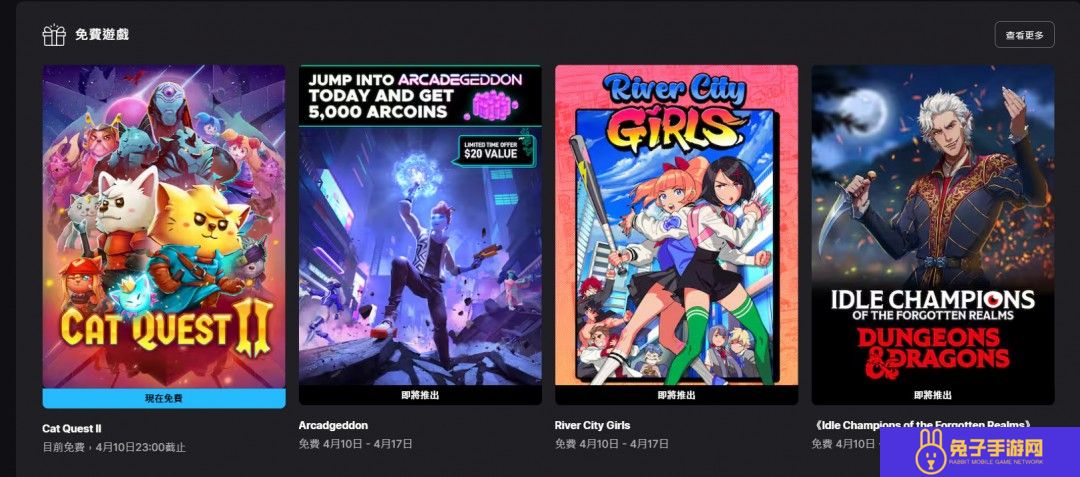Select the blue 現在免費 banner under Cat Quest II

pyautogui.click(x=164, y=398)
